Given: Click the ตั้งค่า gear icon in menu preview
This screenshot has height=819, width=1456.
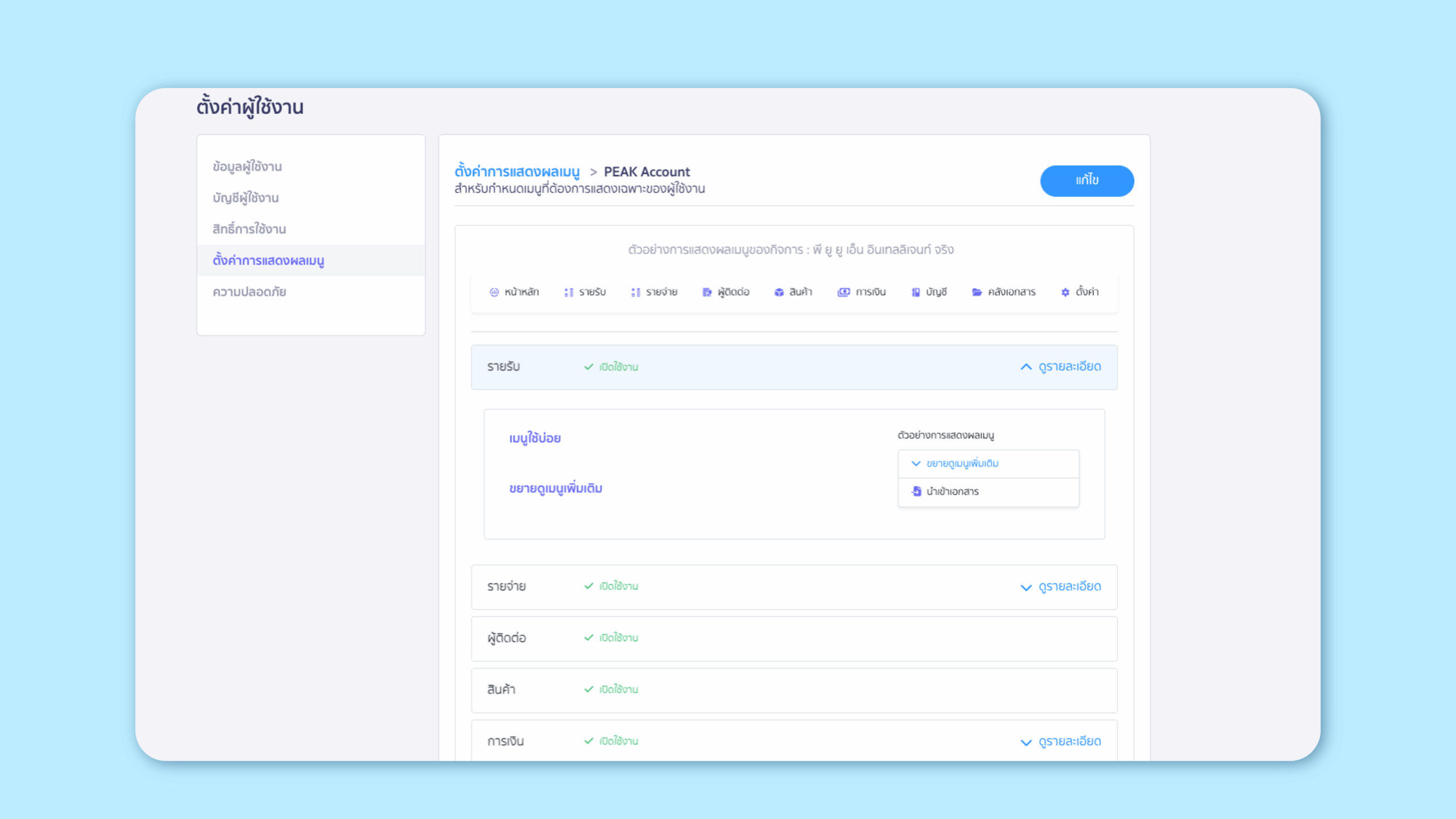Looking at the screenshot, I should [1065, 292].
